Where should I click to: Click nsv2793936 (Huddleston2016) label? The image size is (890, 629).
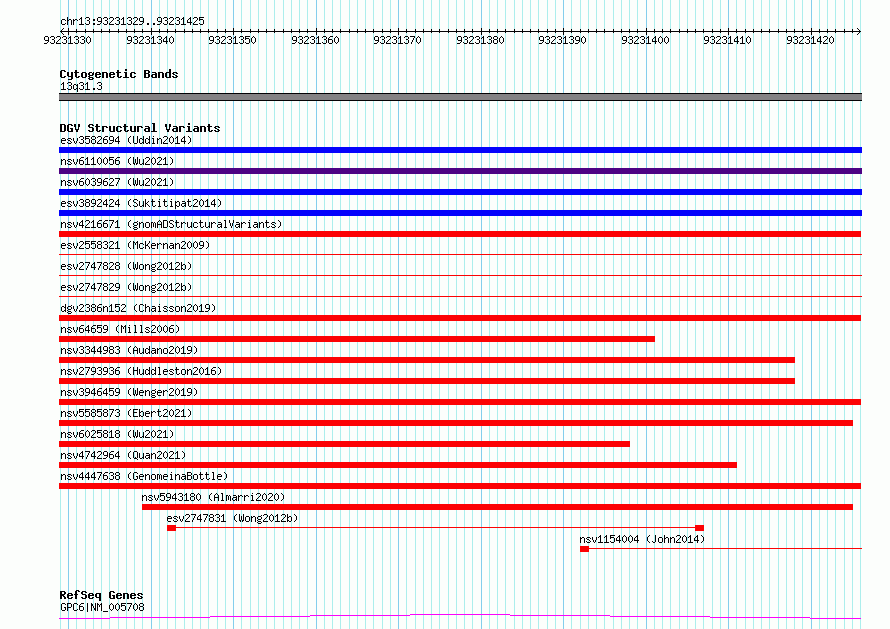pyautogui.click(x=141, y=371)
